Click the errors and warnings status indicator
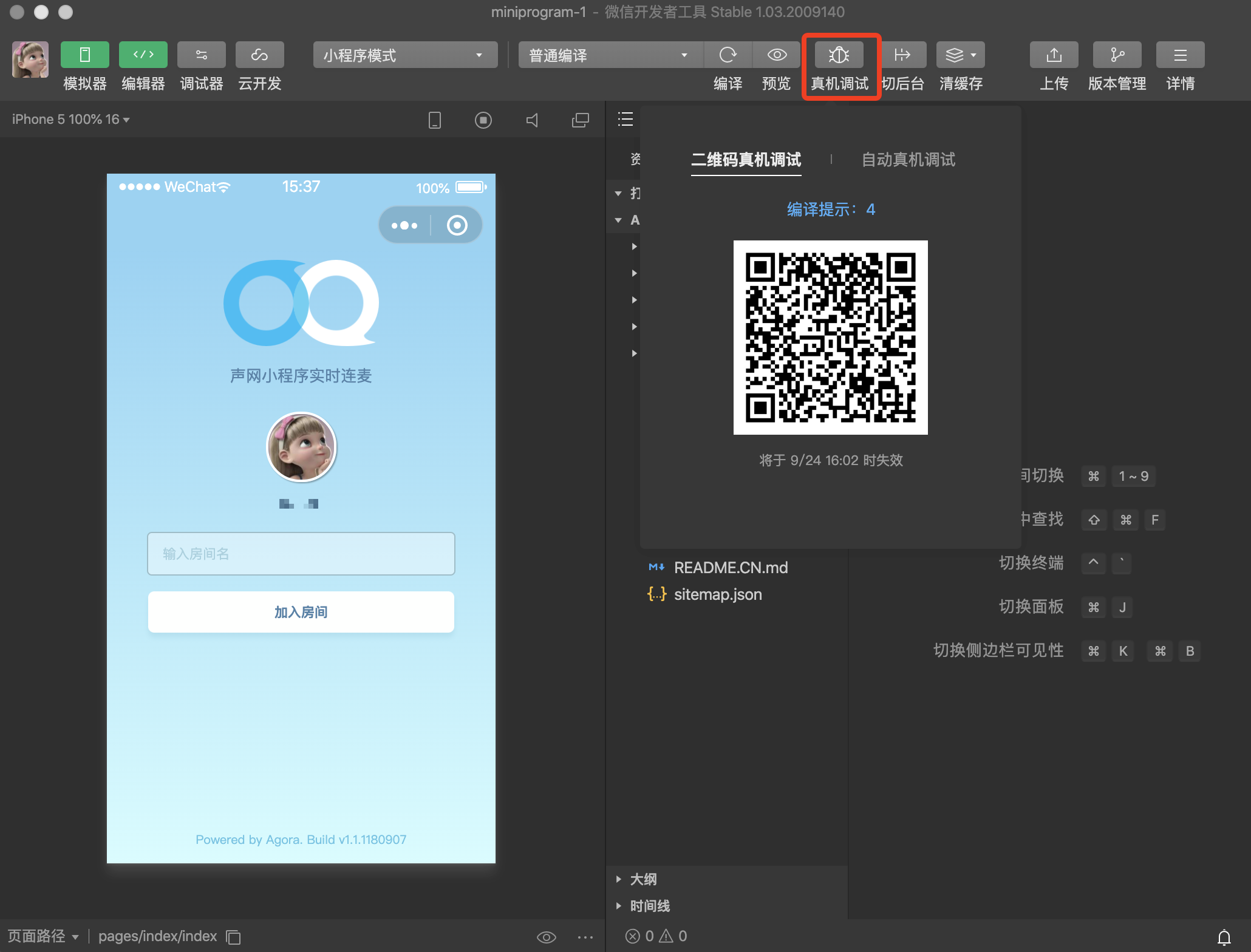Viewport: 1251px width, 952px height. point(656,936)
